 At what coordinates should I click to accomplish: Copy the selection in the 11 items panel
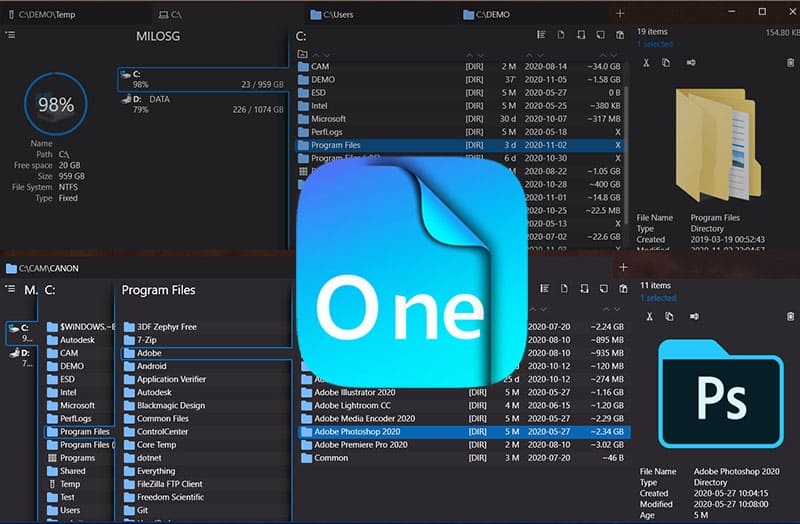click(x=669, y=316)
